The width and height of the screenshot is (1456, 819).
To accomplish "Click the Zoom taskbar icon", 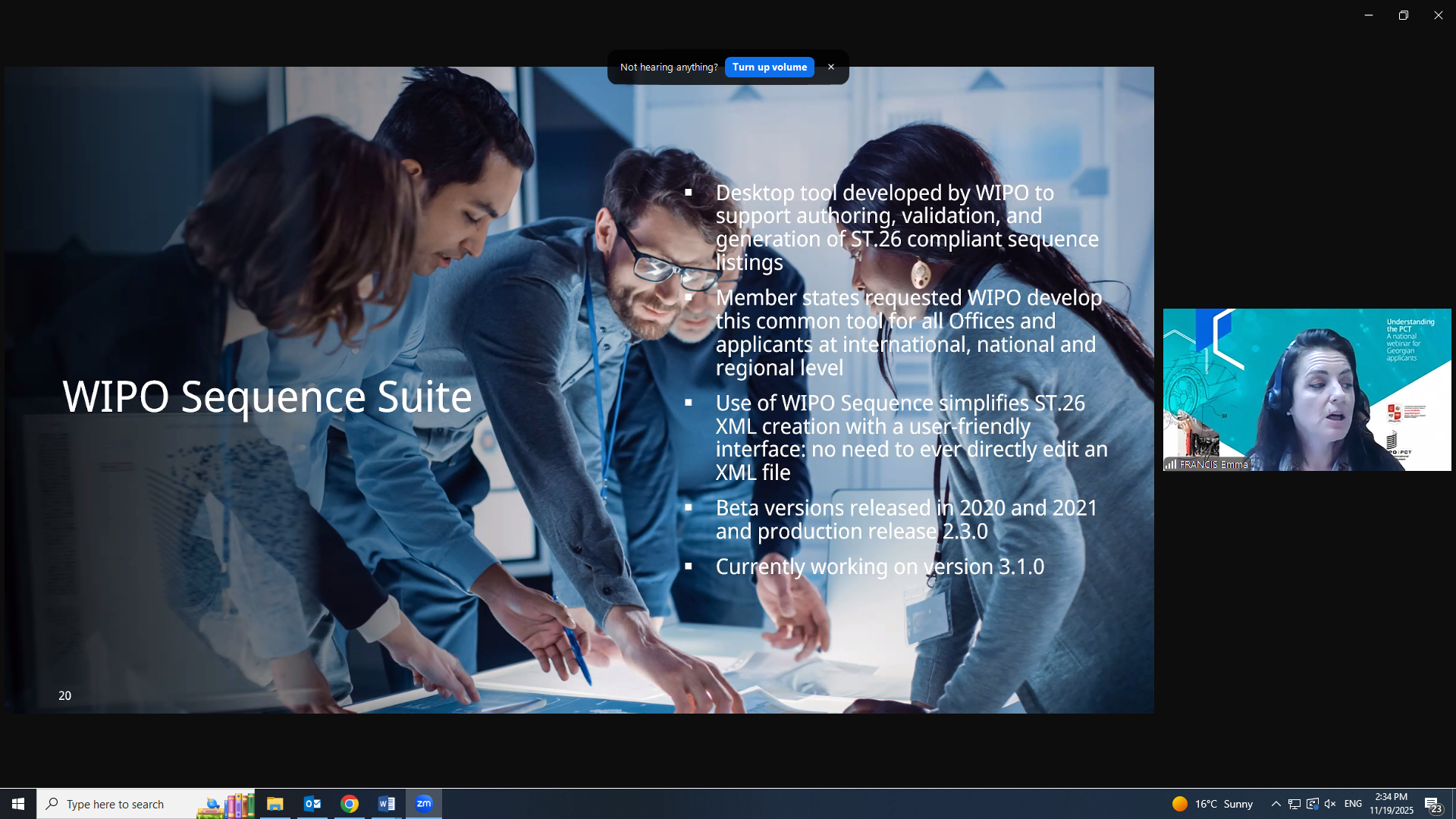I will point(423,804).
